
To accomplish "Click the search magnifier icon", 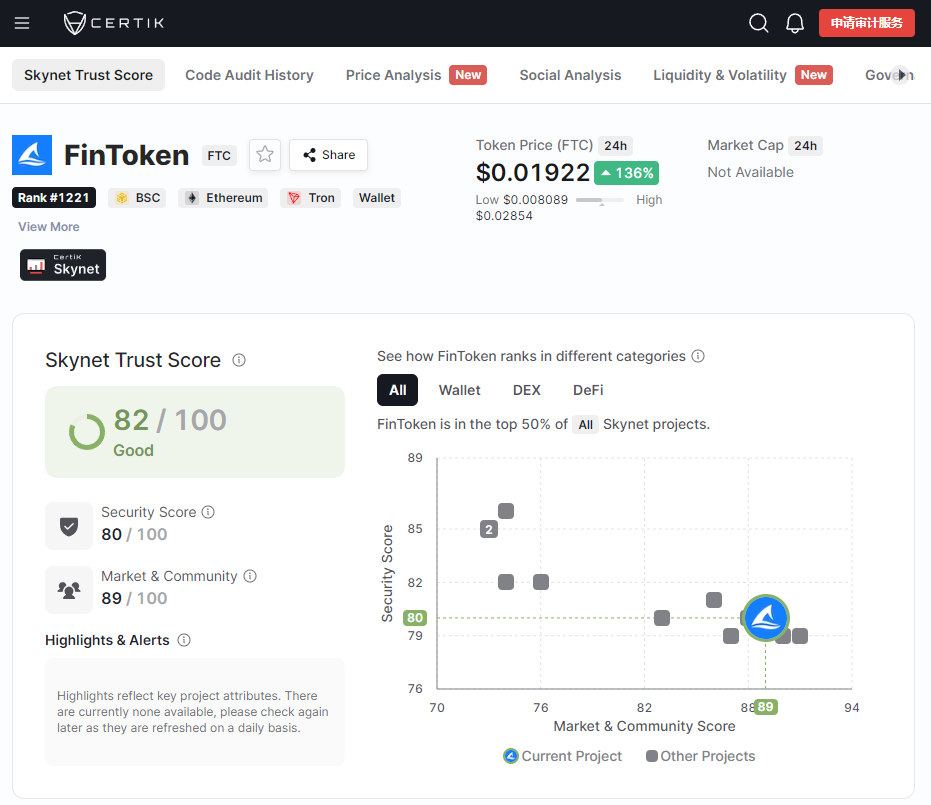I will (758, 23).
